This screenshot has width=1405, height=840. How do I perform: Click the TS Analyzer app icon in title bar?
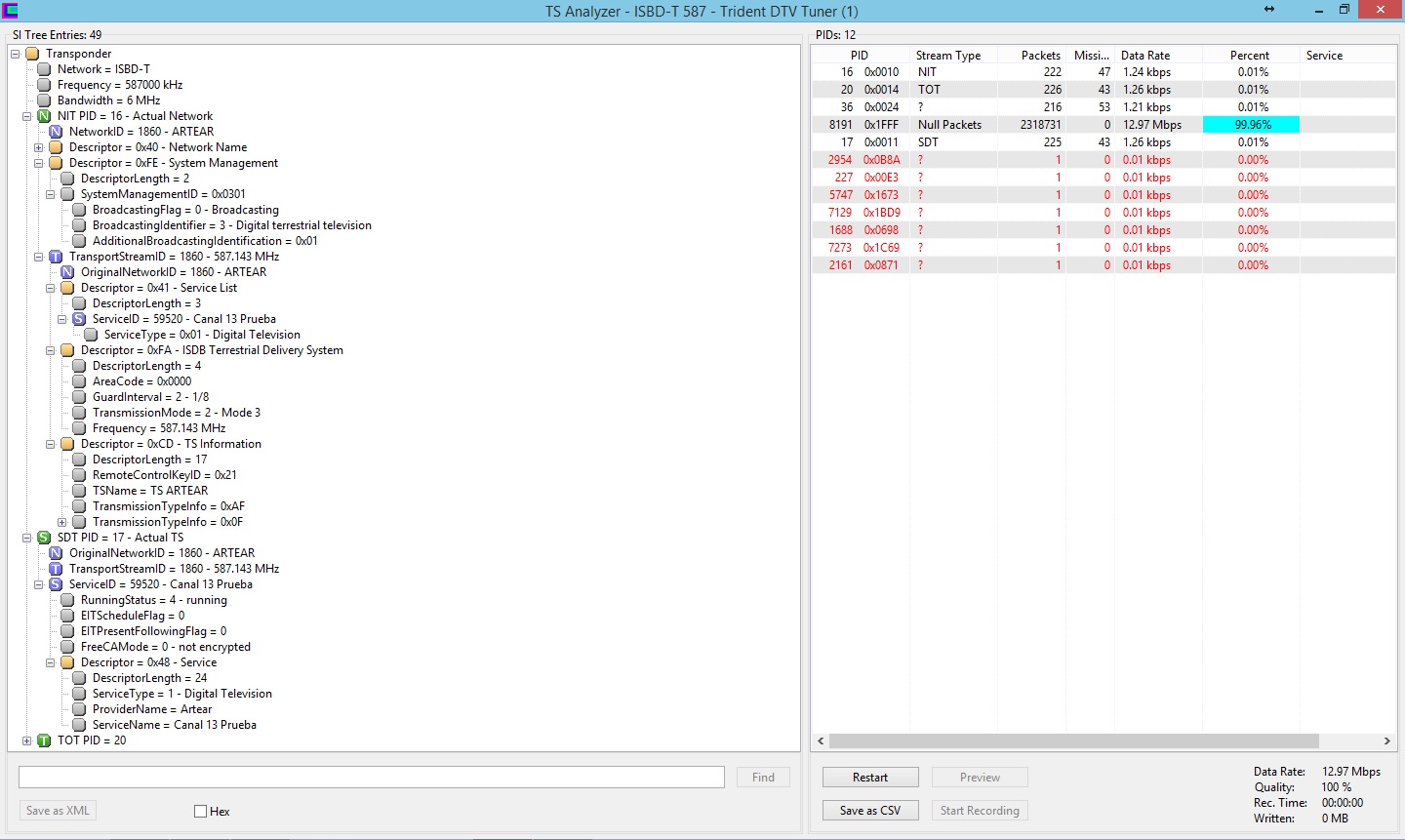tap(11, 11)
